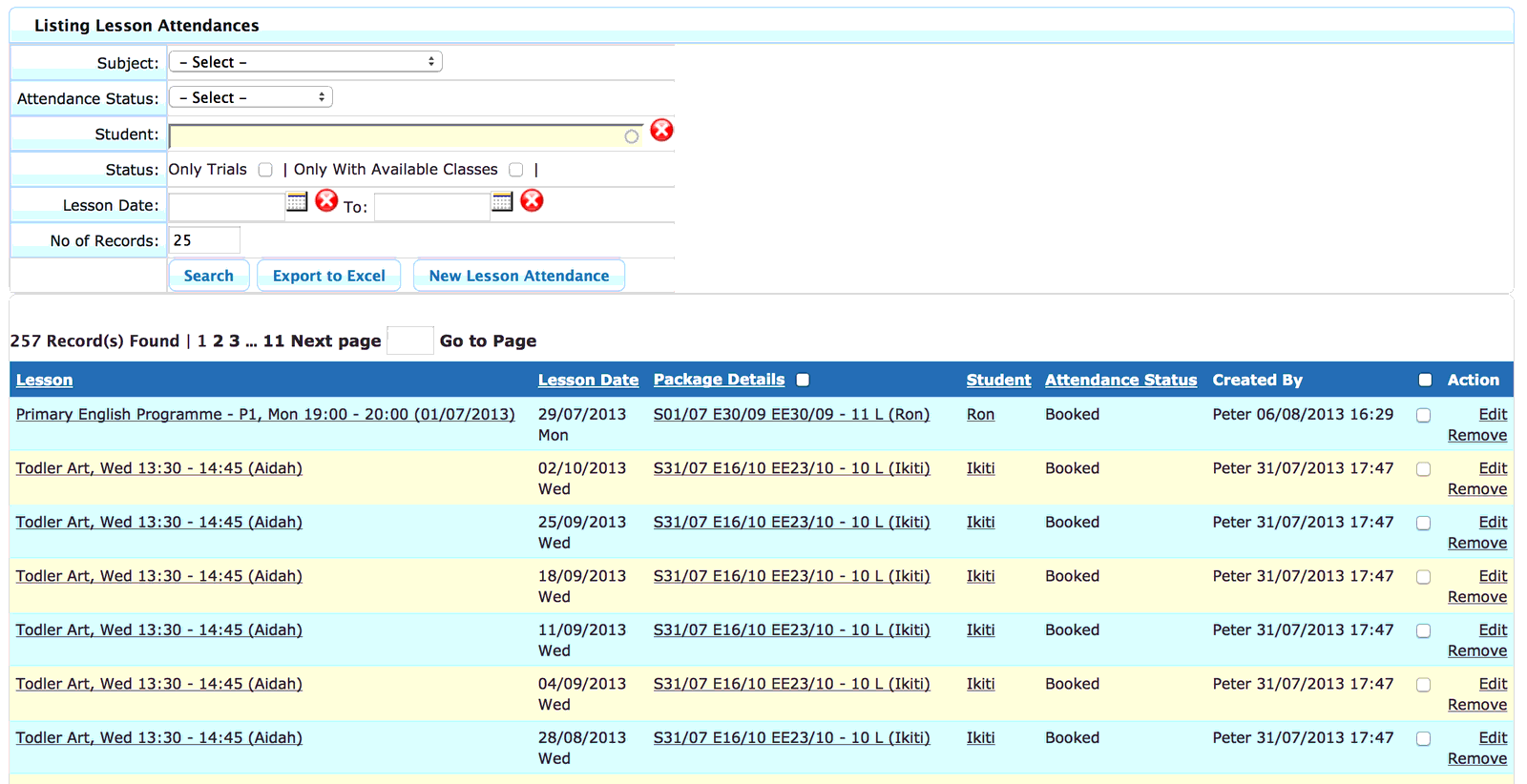The width and height of the screenshot is (1527, 784).
Task: Click the Search button
Action: (209, 276)
